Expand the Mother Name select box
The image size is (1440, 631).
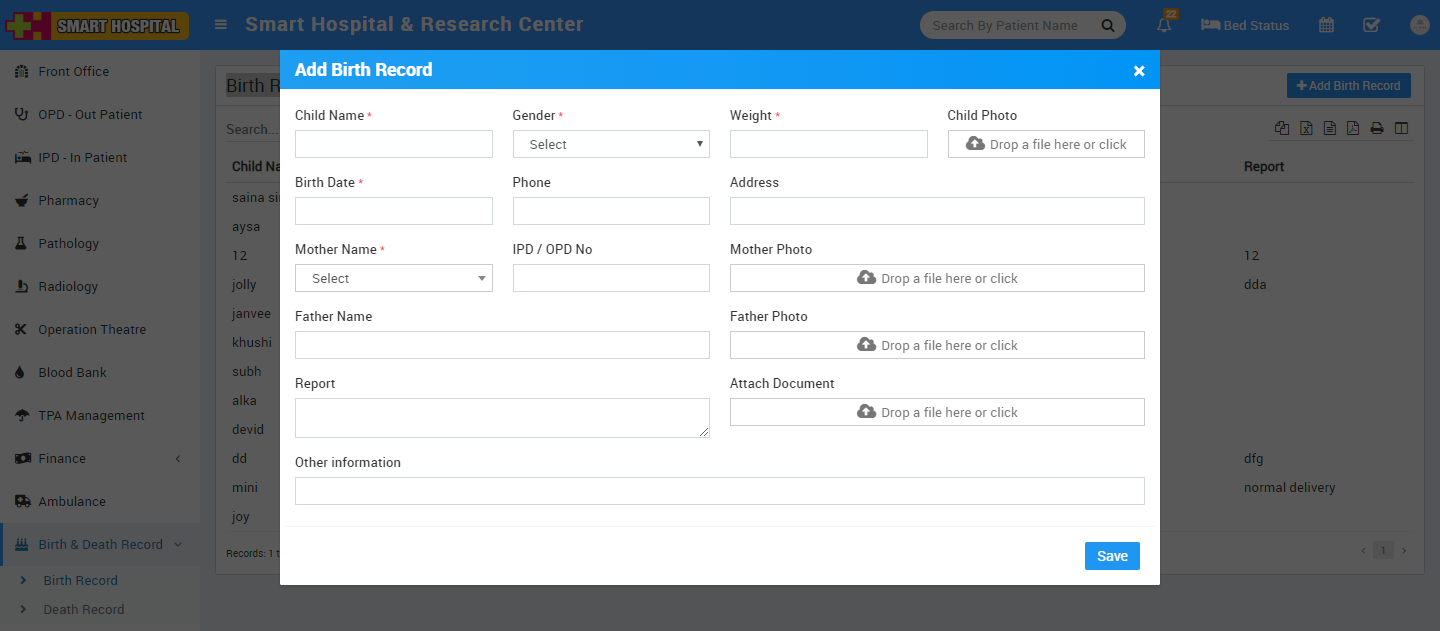[393, 278]
